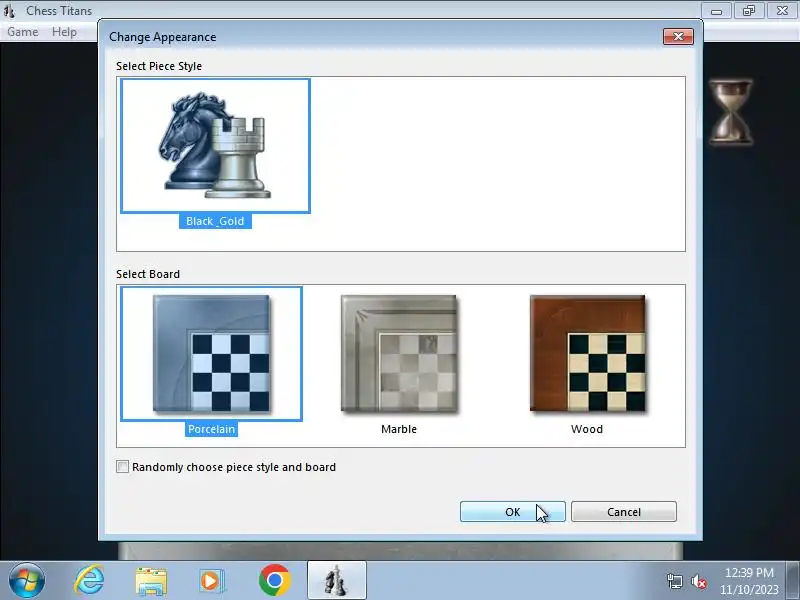Screen dimensions: 800x600
Task: Close the Change Appearance dialog with X
Action: 678,36
